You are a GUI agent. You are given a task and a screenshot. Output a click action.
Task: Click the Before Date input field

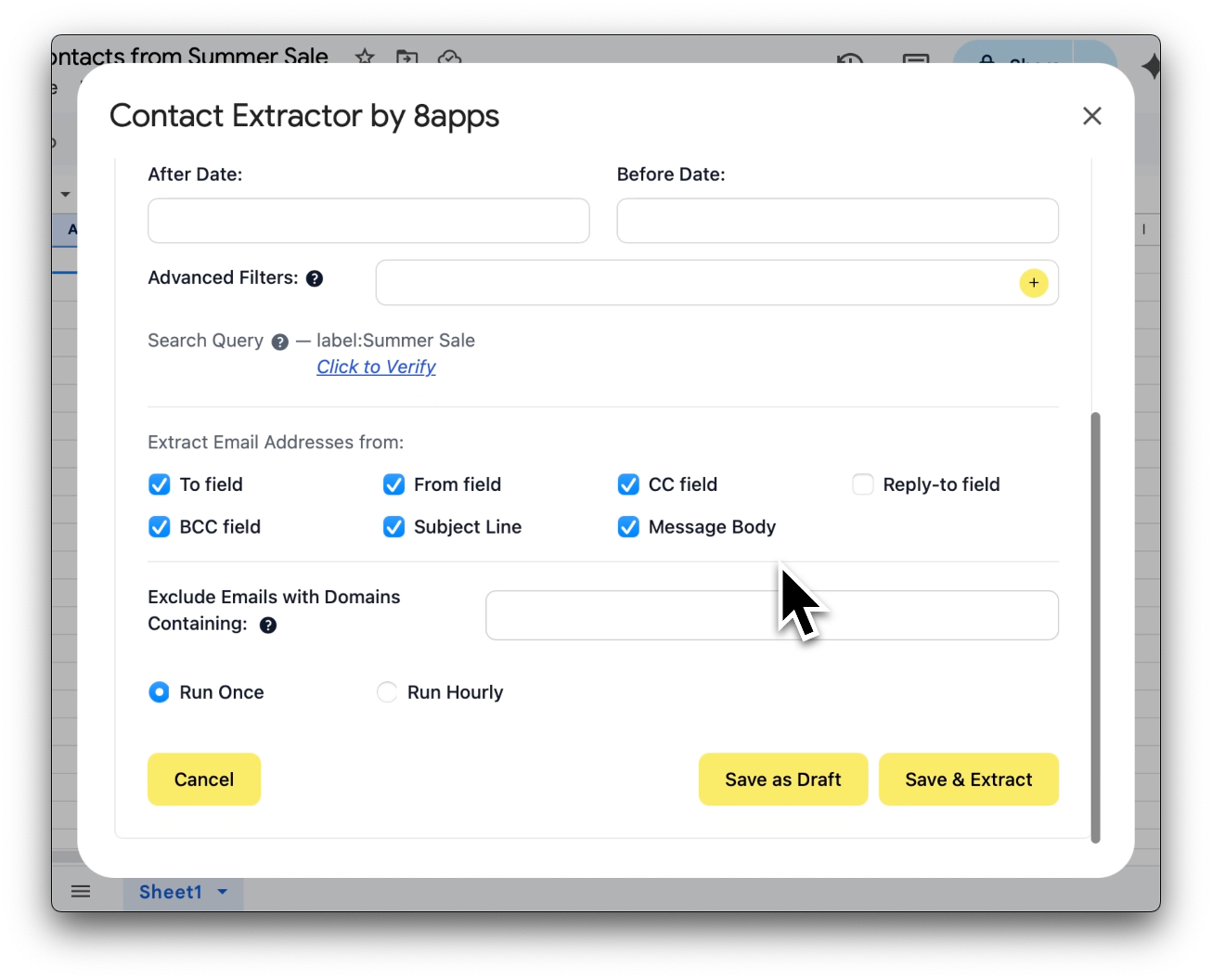coord(837,221)
